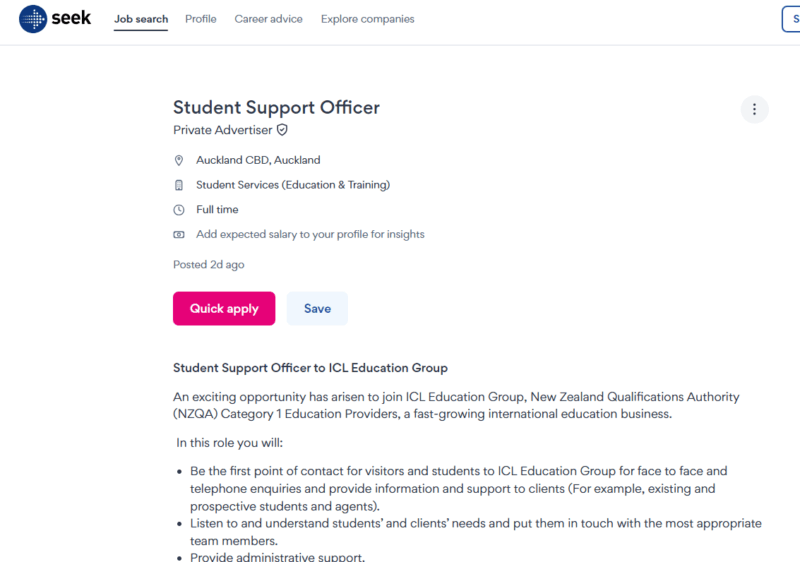
Task: Open Career advice in the navigation
Action: click(x=268, y=19)
